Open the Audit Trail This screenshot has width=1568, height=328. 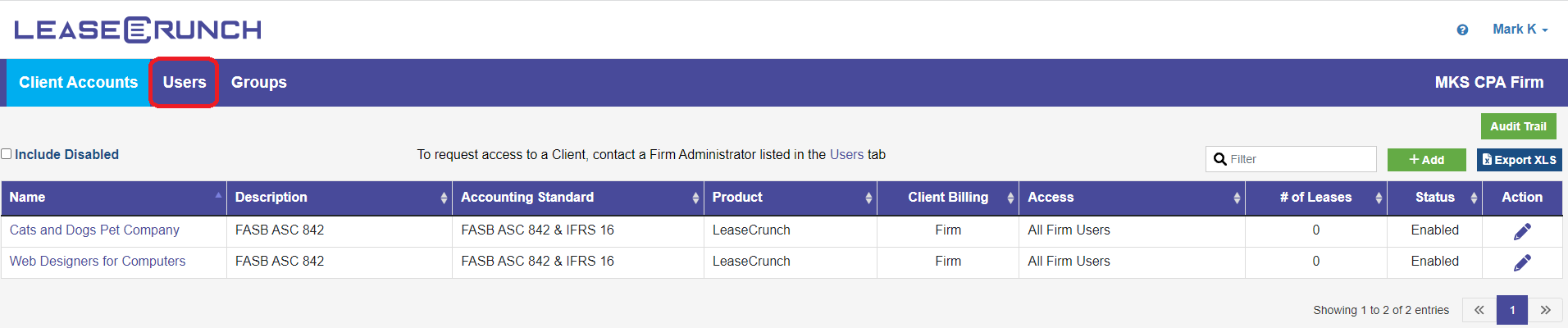pyautogui.click(x=1518, y=126)
